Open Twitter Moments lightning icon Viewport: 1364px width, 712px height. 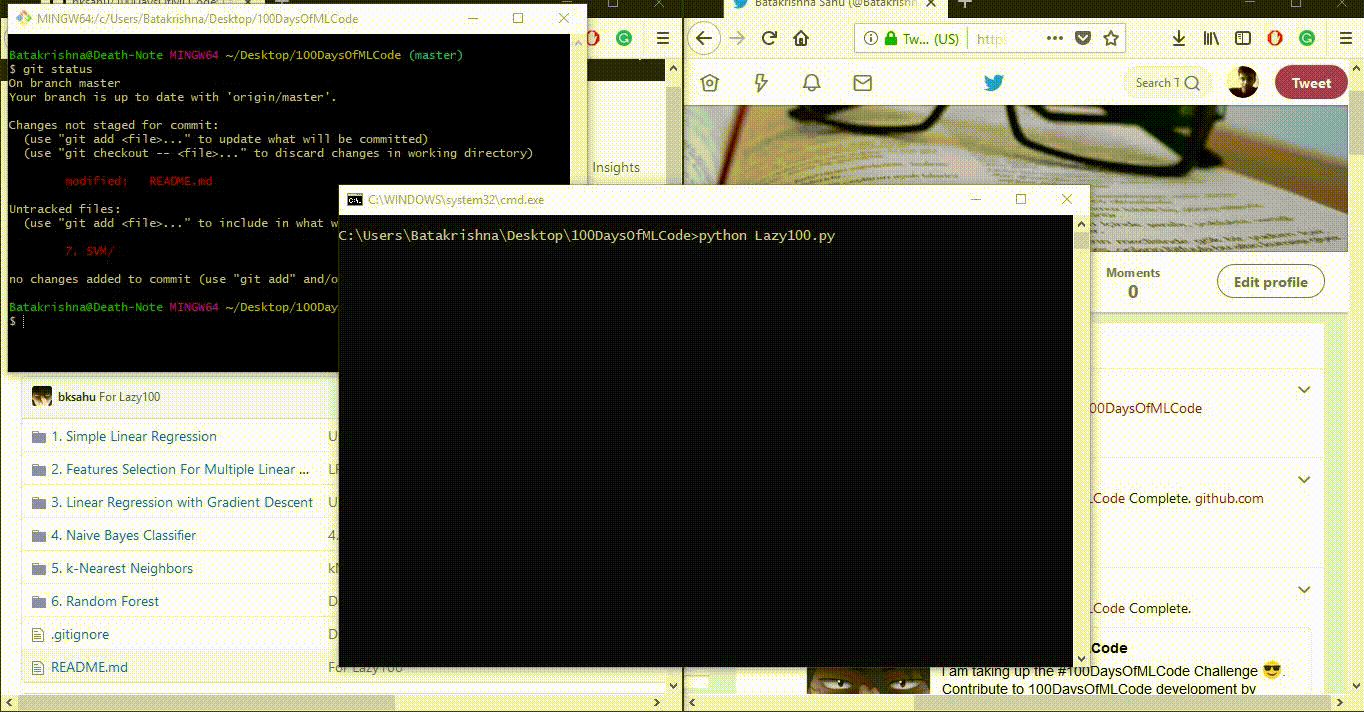coord(761,83)
